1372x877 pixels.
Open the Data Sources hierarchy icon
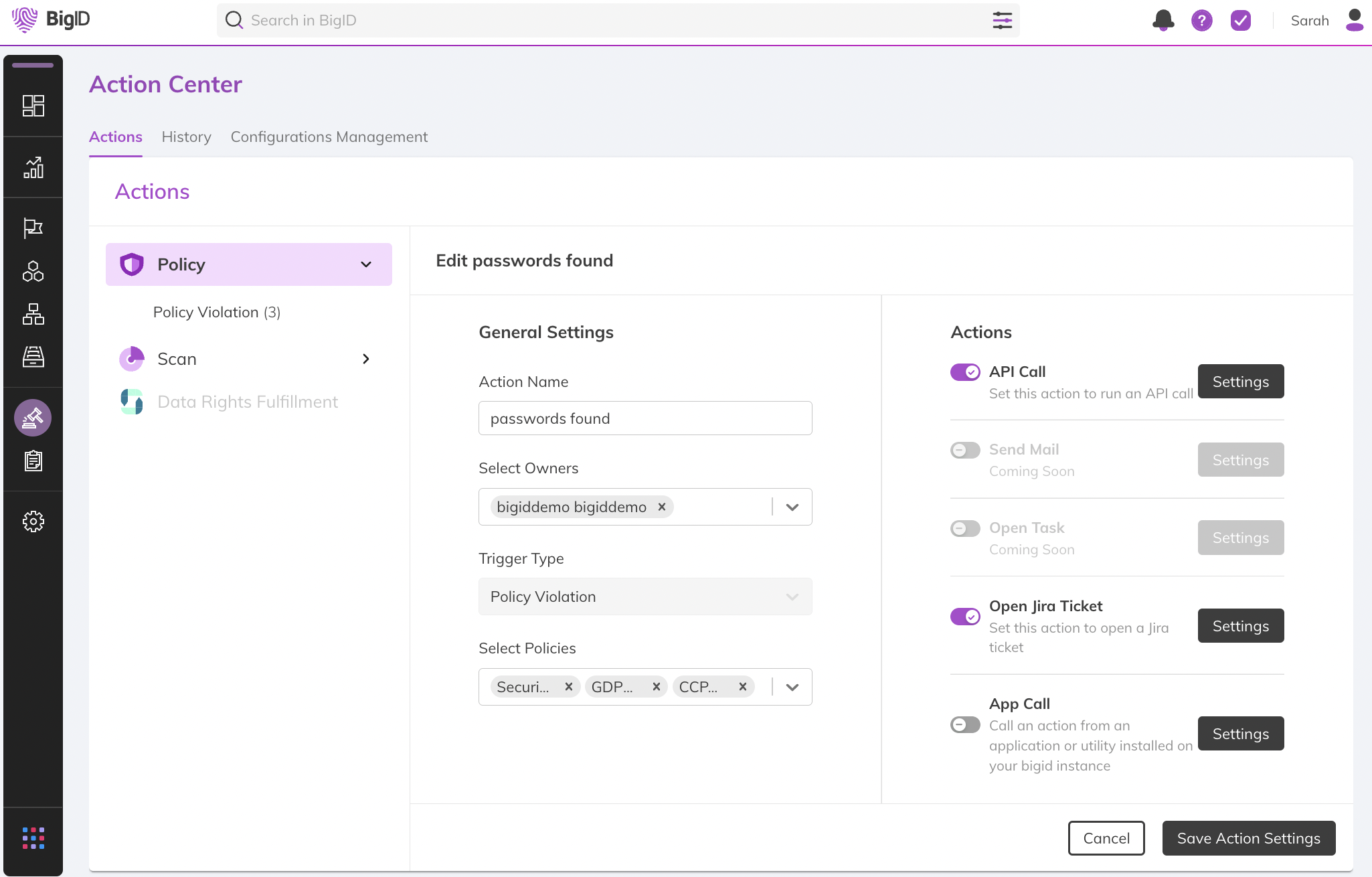point(33,314)
